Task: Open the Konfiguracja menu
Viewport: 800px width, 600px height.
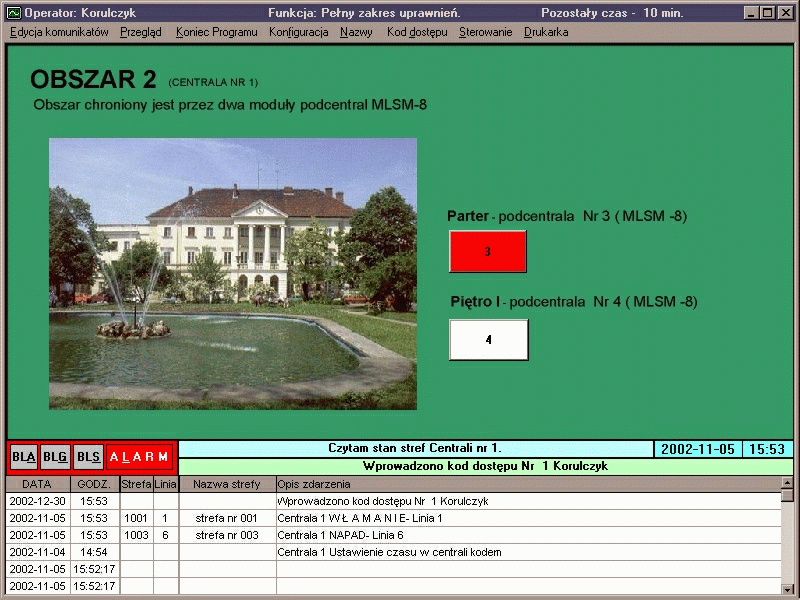Action: pyautogui.click(x=298, y=32)
